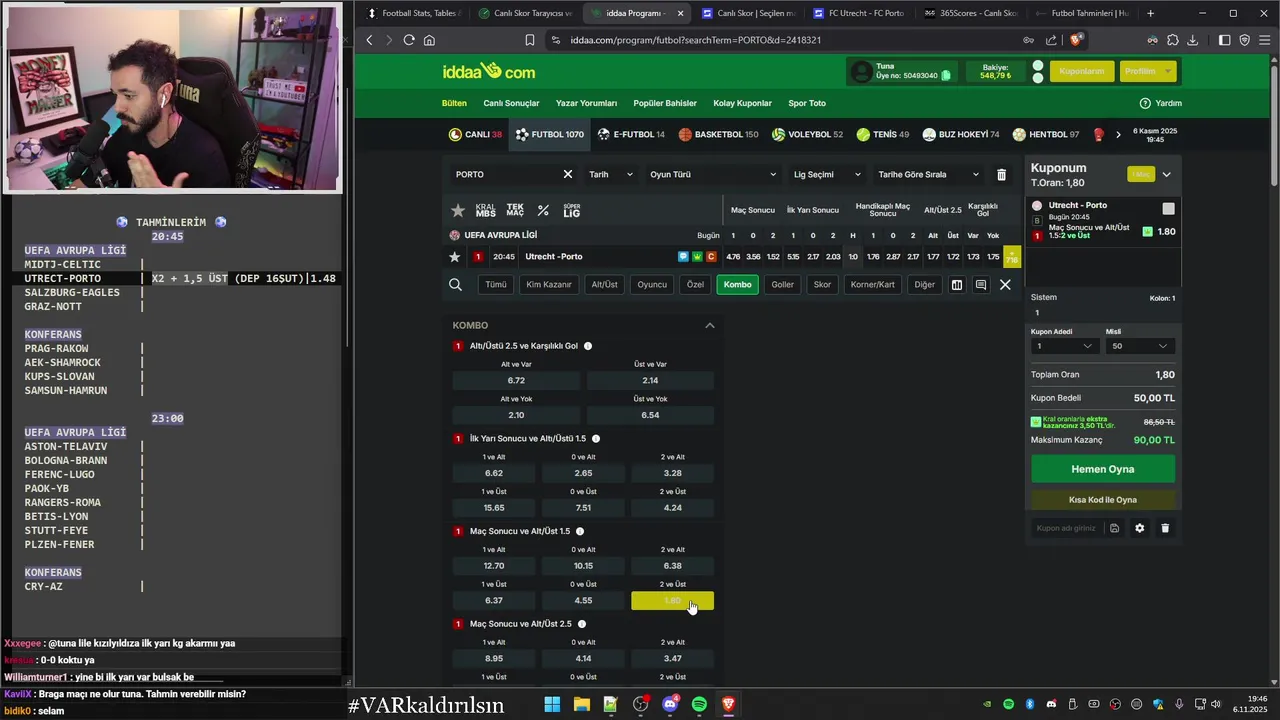Open Yardım help link
The width and height of the screenshot is (1280, 720).
(x=1161, y=103)
